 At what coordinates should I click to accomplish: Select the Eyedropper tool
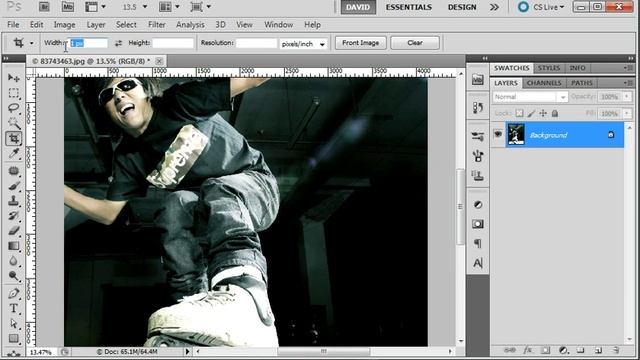[x=13, y=154]
